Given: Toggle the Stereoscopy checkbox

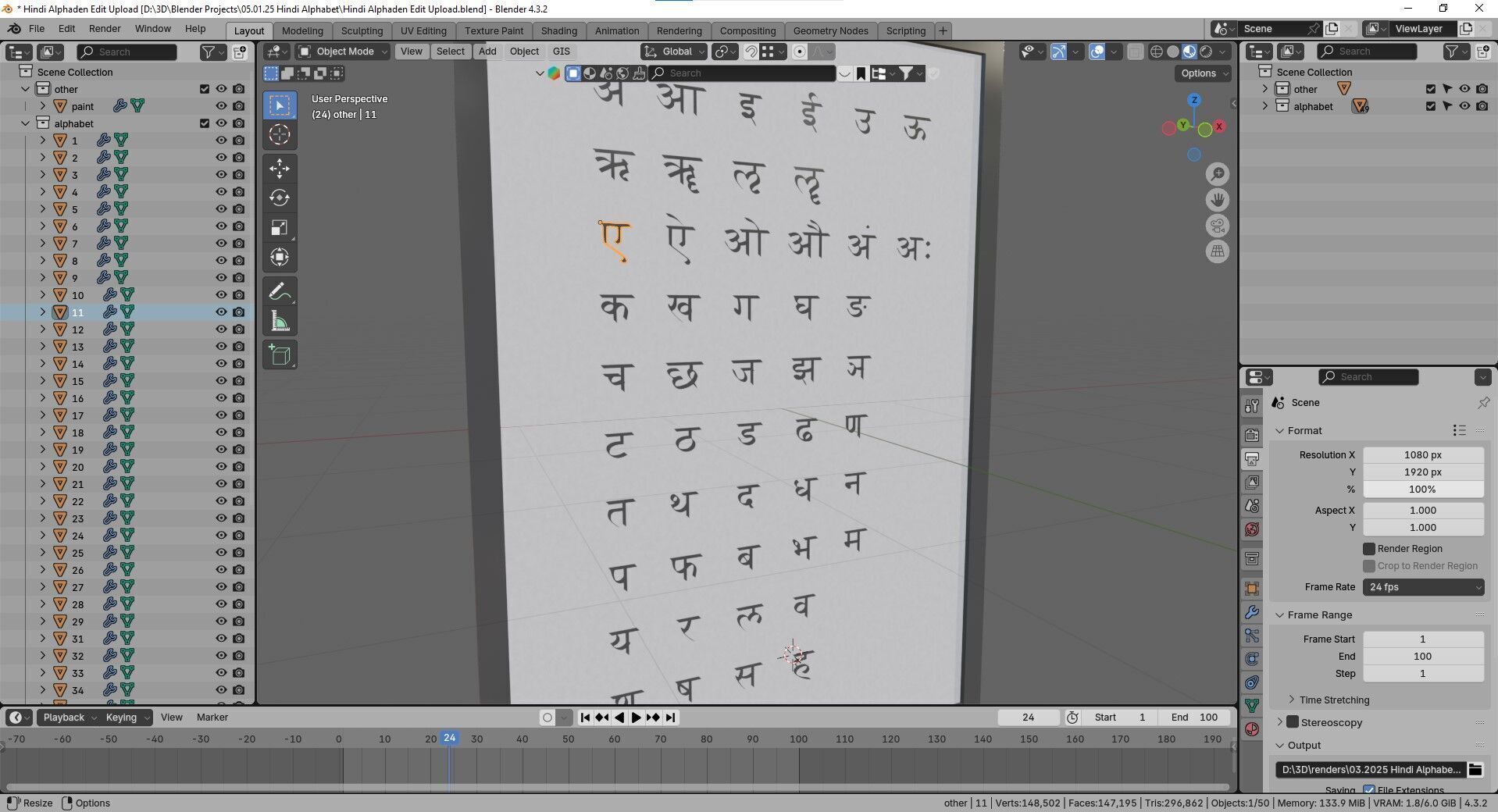Looking at the screenshot, I should pyautogui.click(x=1293, y=722).
